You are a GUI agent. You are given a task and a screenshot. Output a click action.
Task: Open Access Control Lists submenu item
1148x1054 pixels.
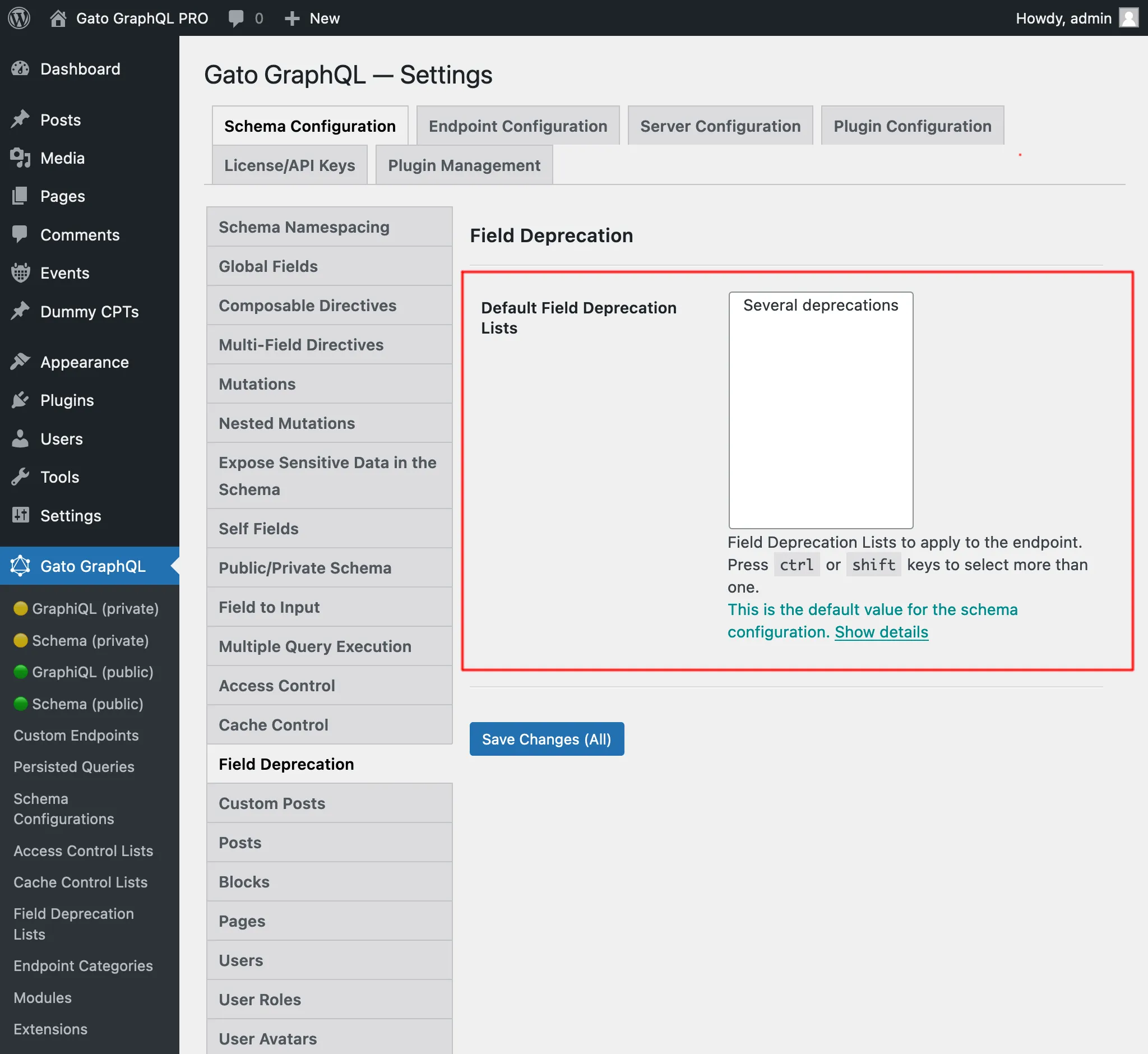84,851
